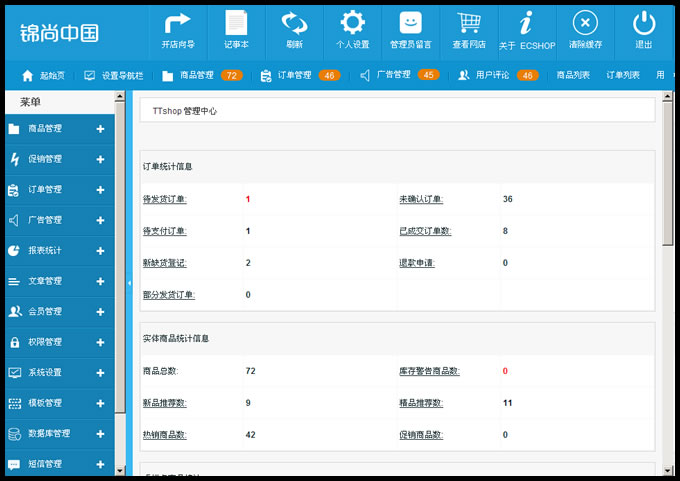The height and width of the screenshot is (481, 680).
Task: Open the 退款申请 link
Action: click(x=417, y=263)
